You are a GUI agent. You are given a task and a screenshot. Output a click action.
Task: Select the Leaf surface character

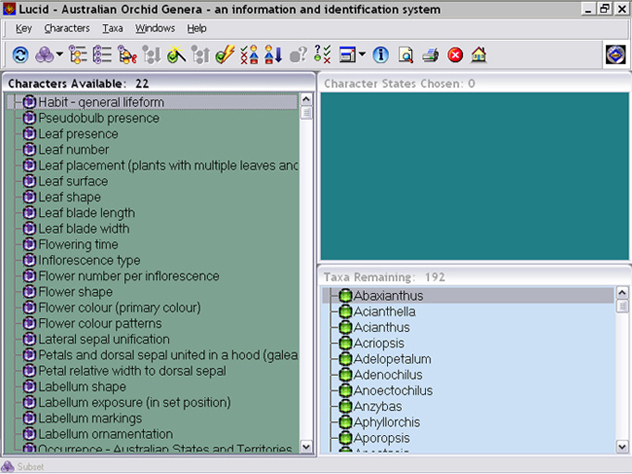(73, 181)
